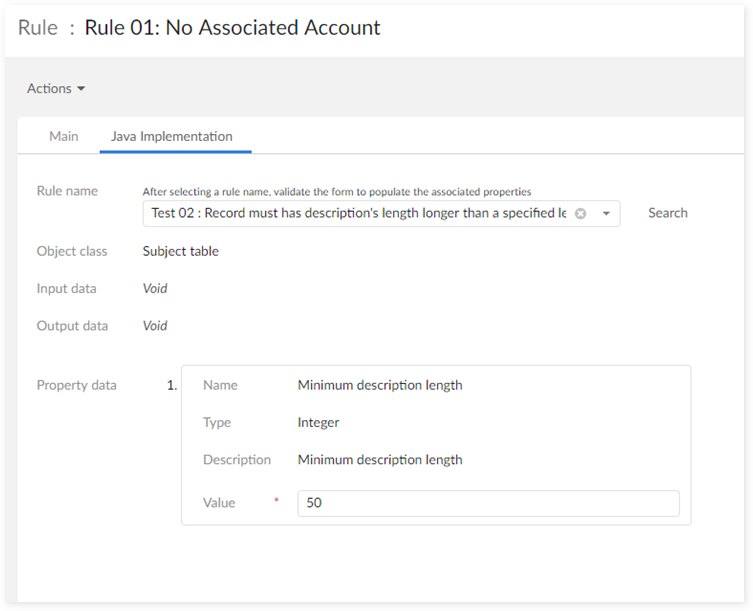Click the Rule 01: No Associated Account title
The width and height of the screenshot is (753, 611).
(232, 28)
